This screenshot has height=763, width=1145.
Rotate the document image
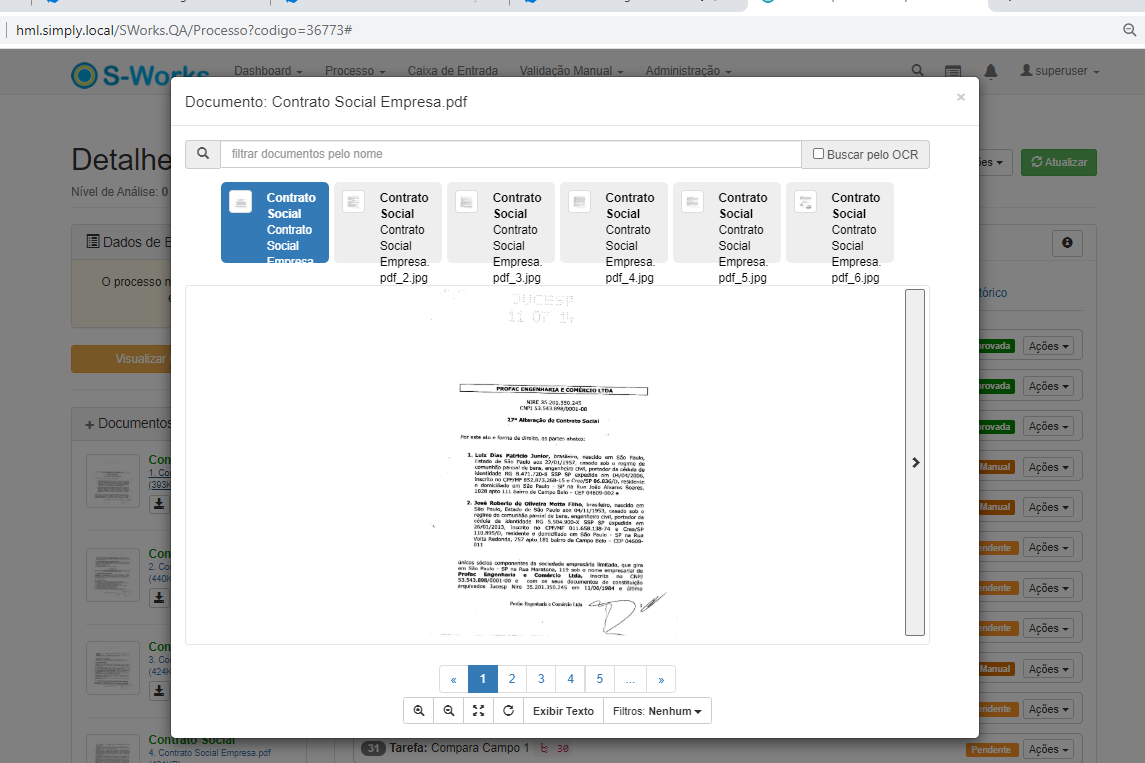pyautogui.click(x=508, y=710)
